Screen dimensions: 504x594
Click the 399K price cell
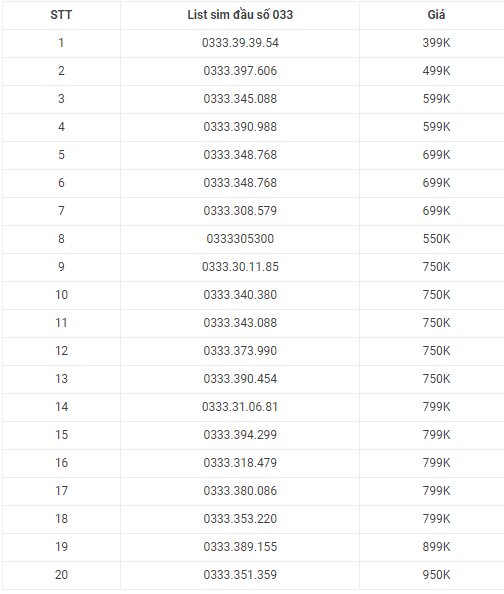436,43
